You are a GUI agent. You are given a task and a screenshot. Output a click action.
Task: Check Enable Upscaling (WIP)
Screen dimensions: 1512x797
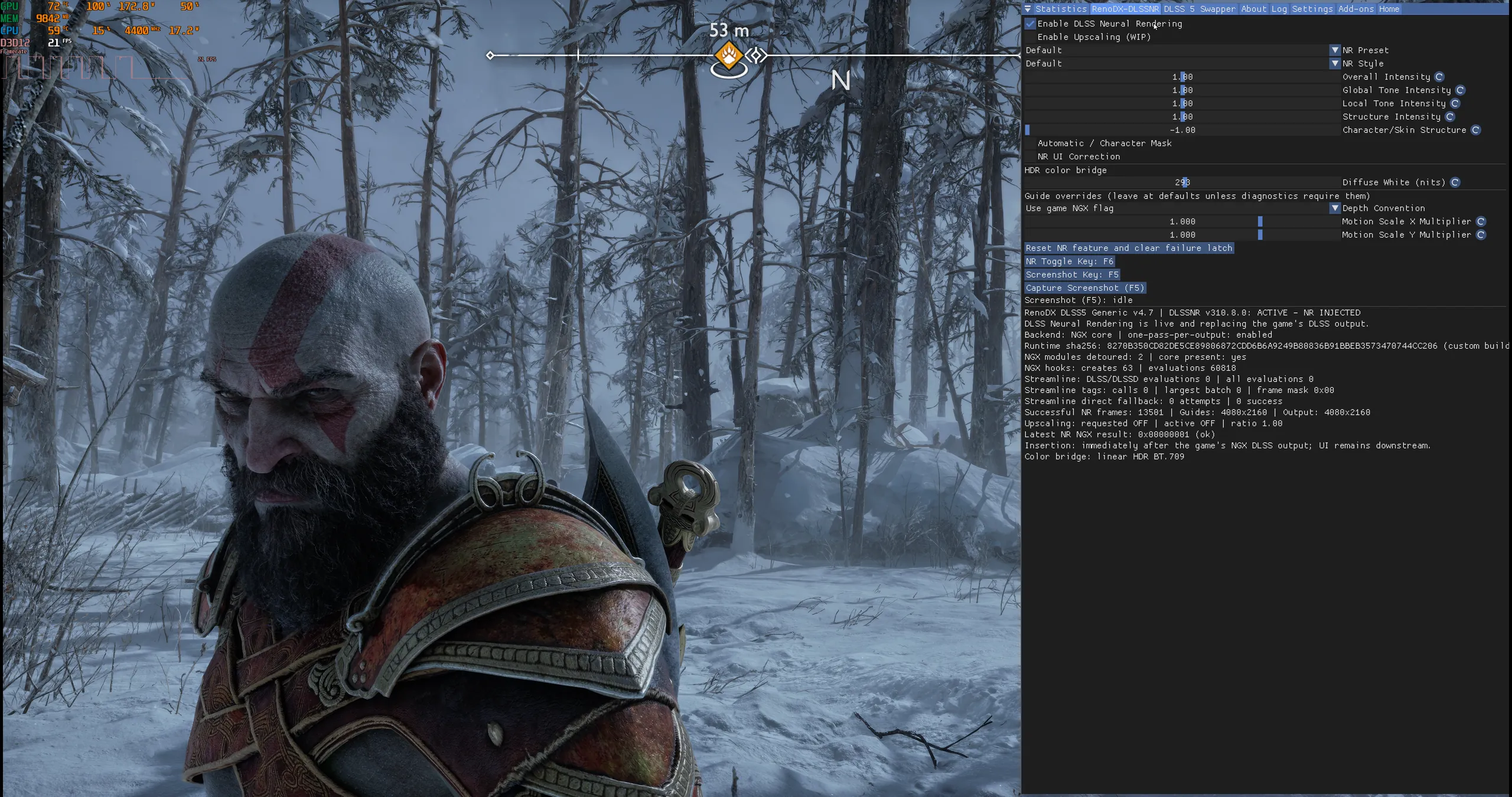click(1031, 37)
